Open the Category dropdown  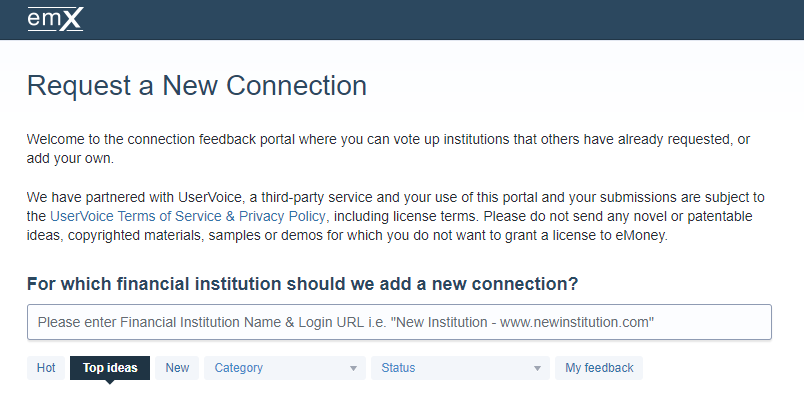click(285, 368)
